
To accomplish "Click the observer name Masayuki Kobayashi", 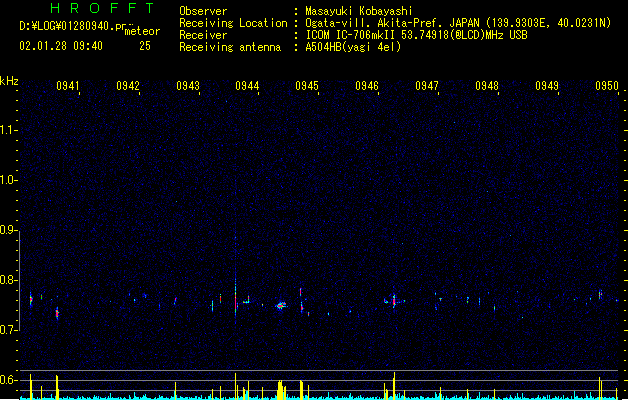I will pos(359,11).
